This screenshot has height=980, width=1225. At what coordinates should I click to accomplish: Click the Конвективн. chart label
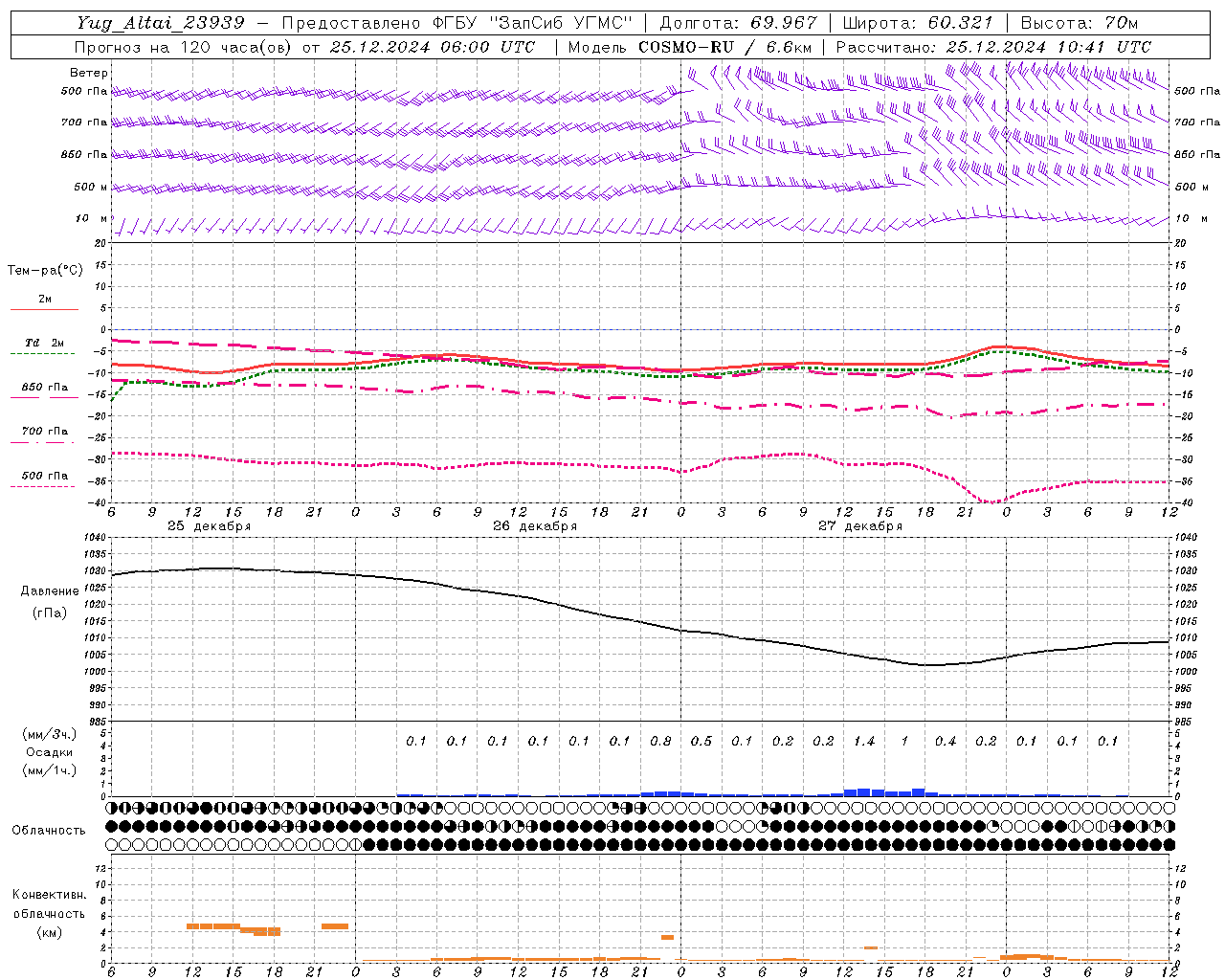tap(49, 895)
